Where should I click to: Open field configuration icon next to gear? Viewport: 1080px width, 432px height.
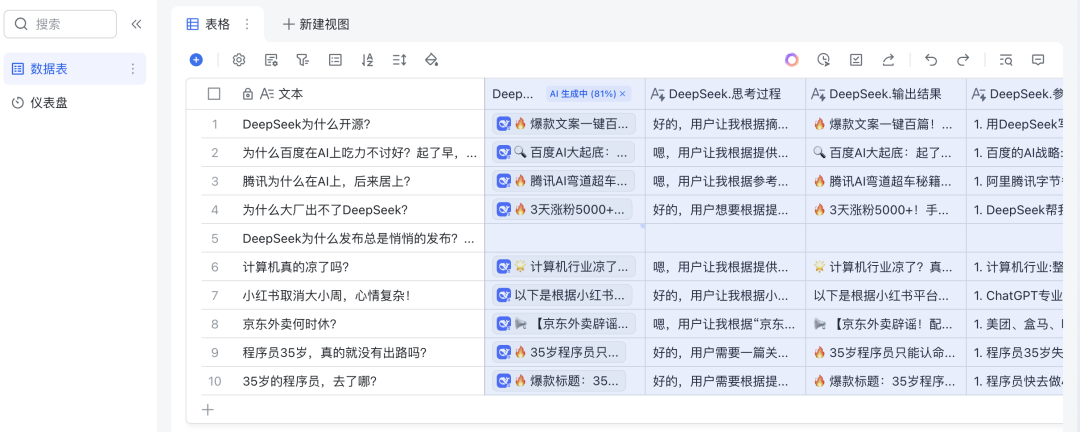[271, 60]
